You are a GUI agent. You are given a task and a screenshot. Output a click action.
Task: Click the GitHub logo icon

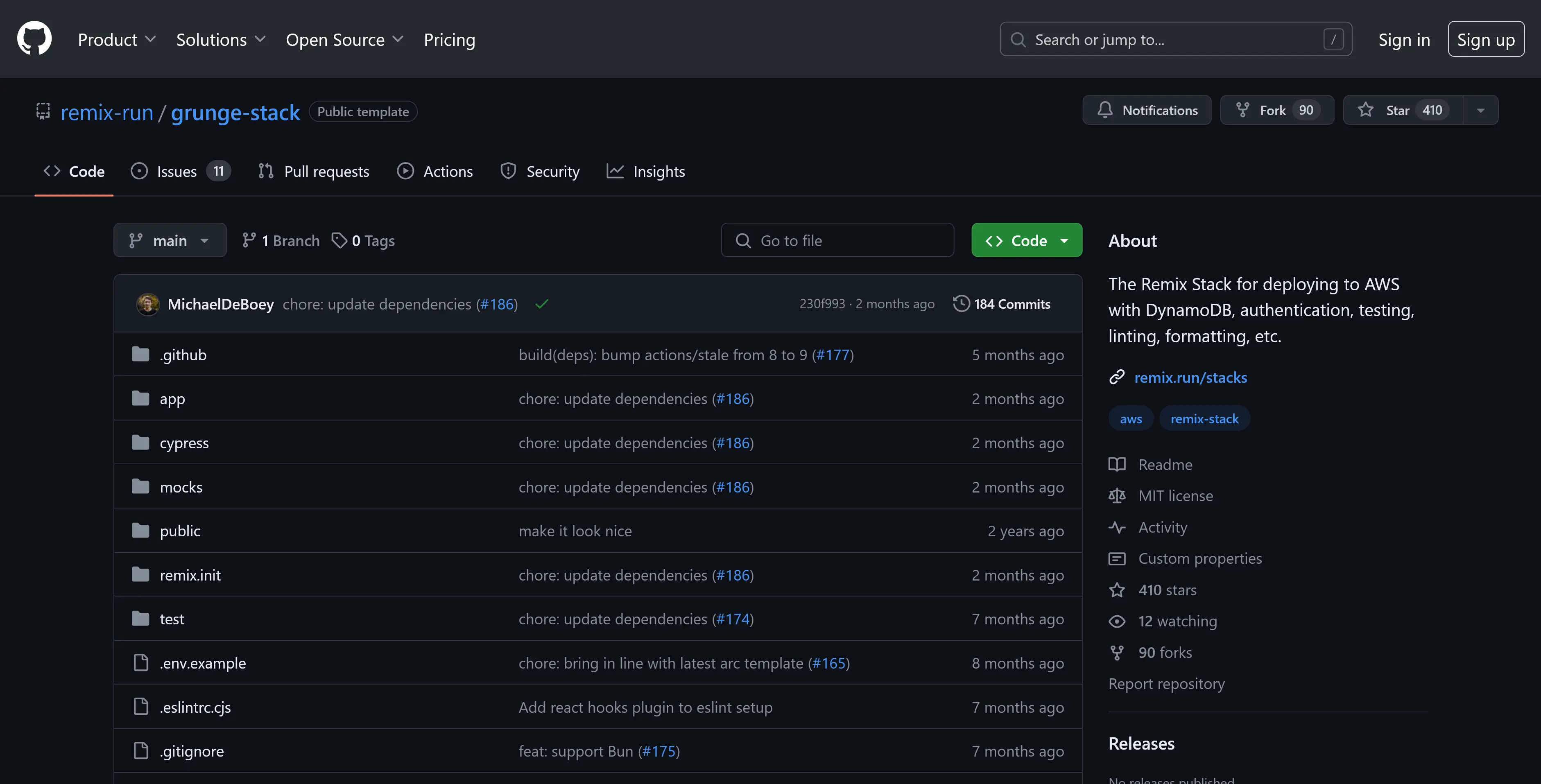tap(34, 39)
